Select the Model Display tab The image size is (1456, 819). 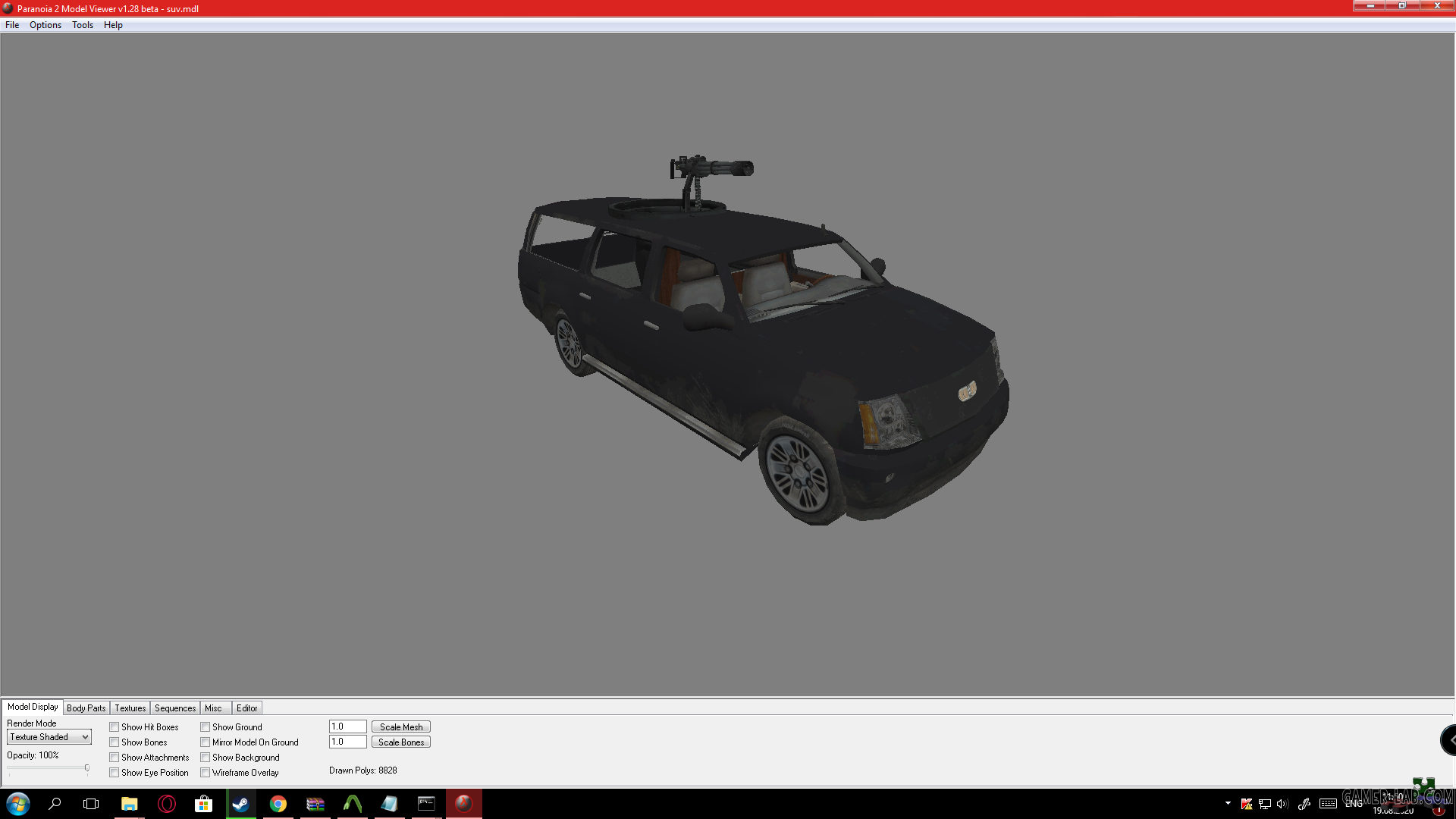pos(33,707)
